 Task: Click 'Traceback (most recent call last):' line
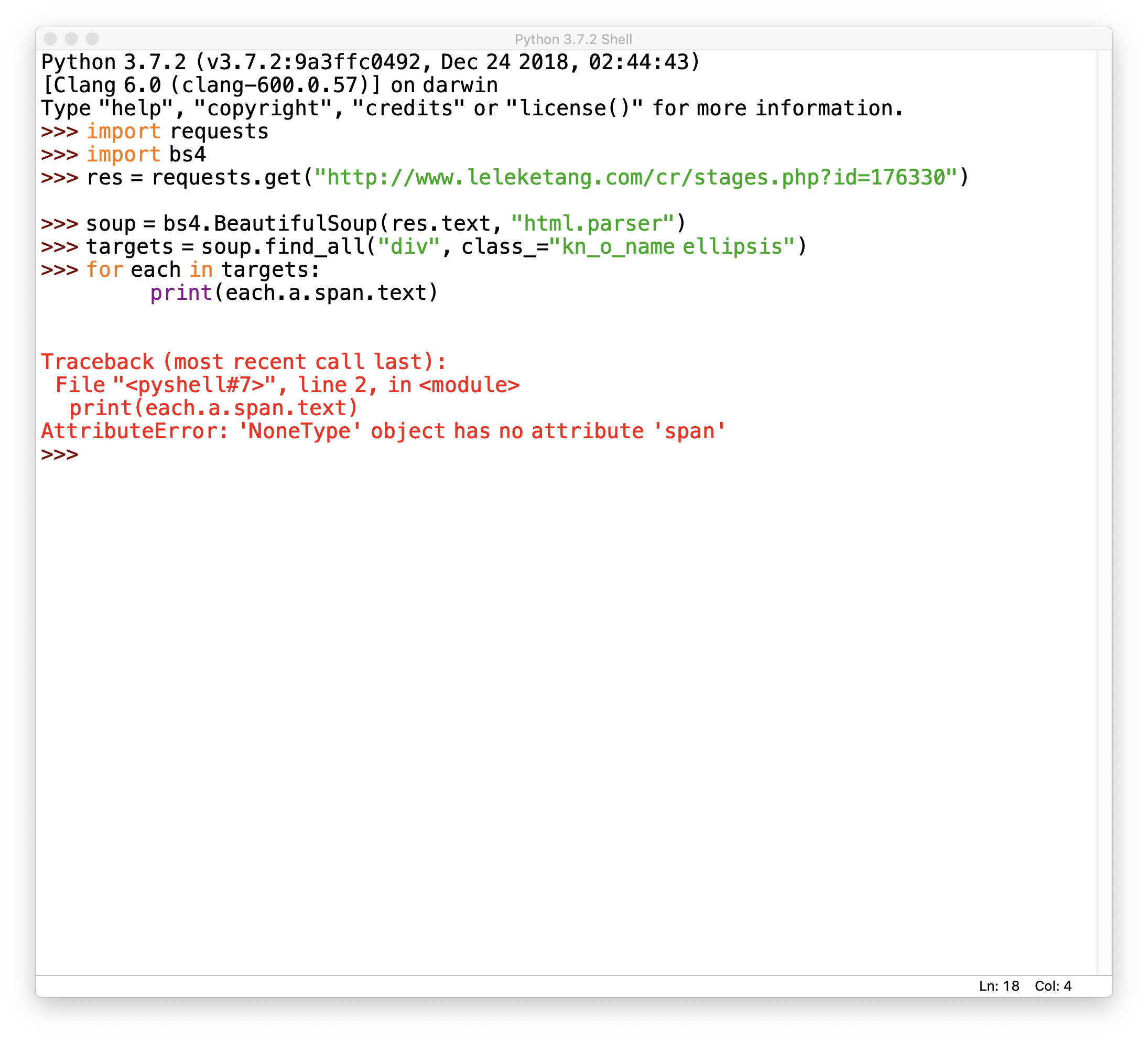click(244, 362)
